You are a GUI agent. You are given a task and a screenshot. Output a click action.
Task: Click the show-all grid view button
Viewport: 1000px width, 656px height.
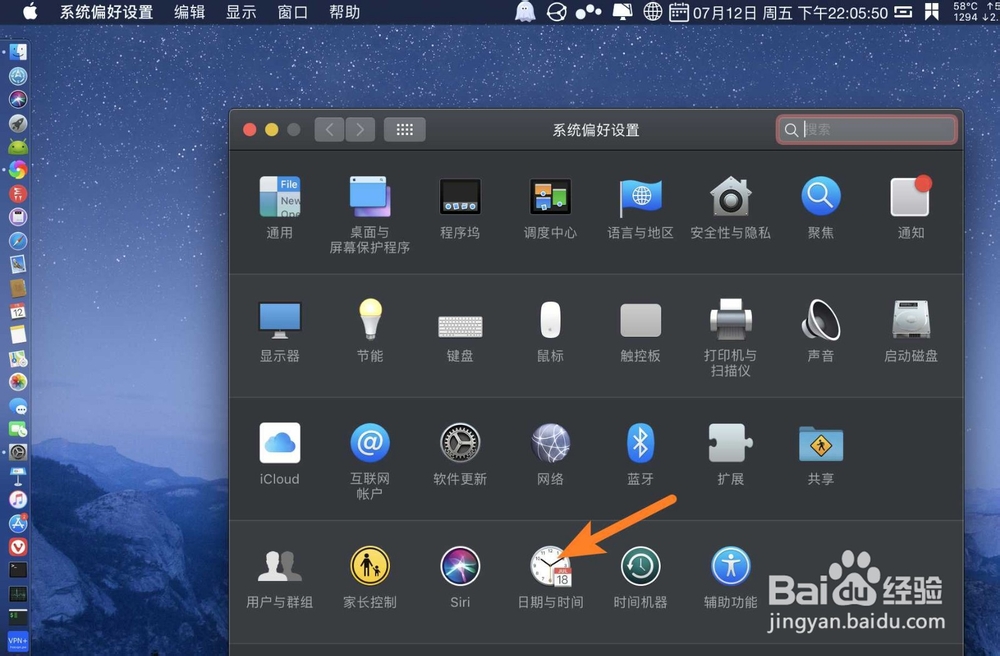click(404, 128)
